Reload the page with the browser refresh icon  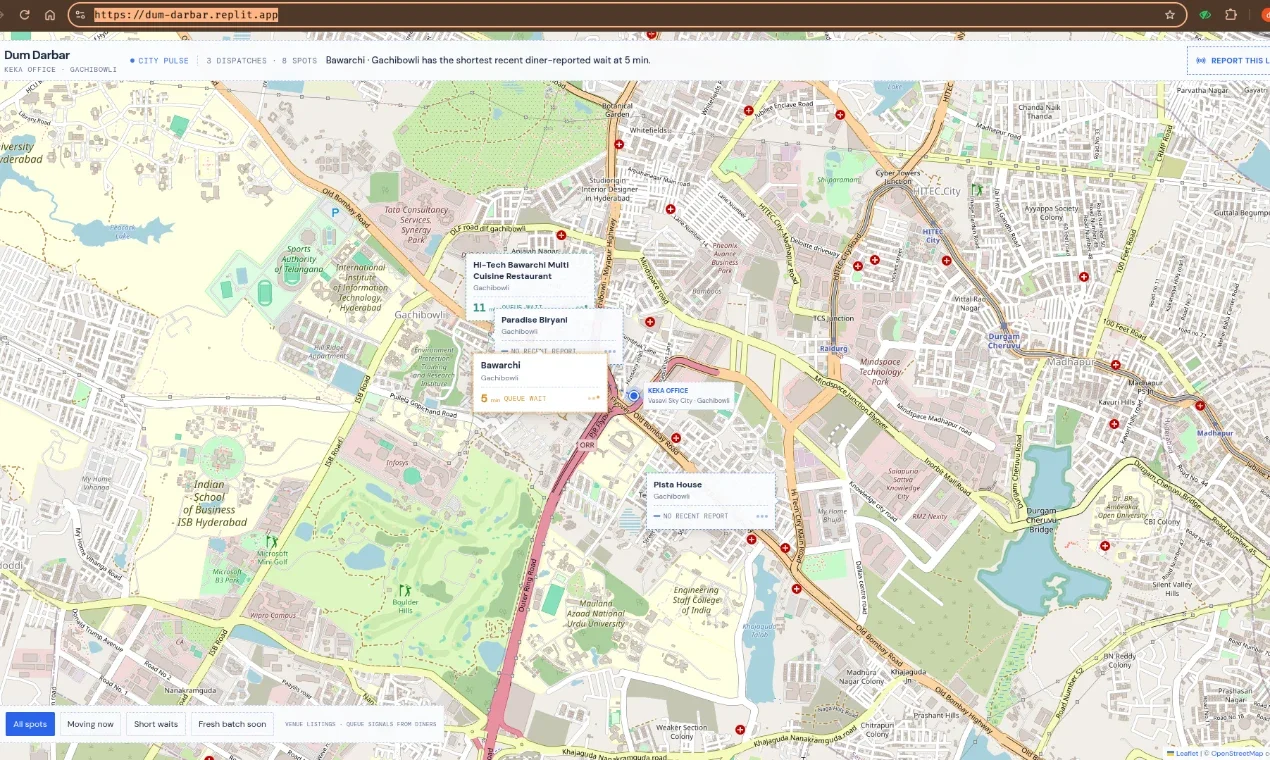pos(25,15)
